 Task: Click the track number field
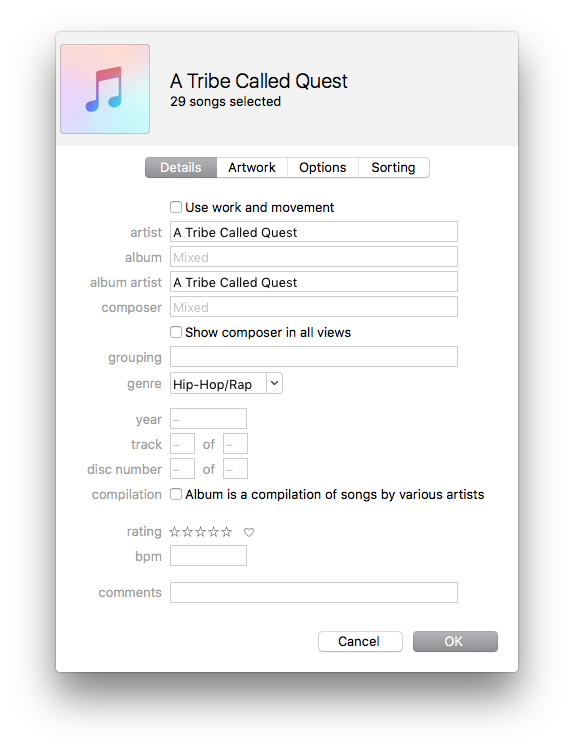click(182, 444)
